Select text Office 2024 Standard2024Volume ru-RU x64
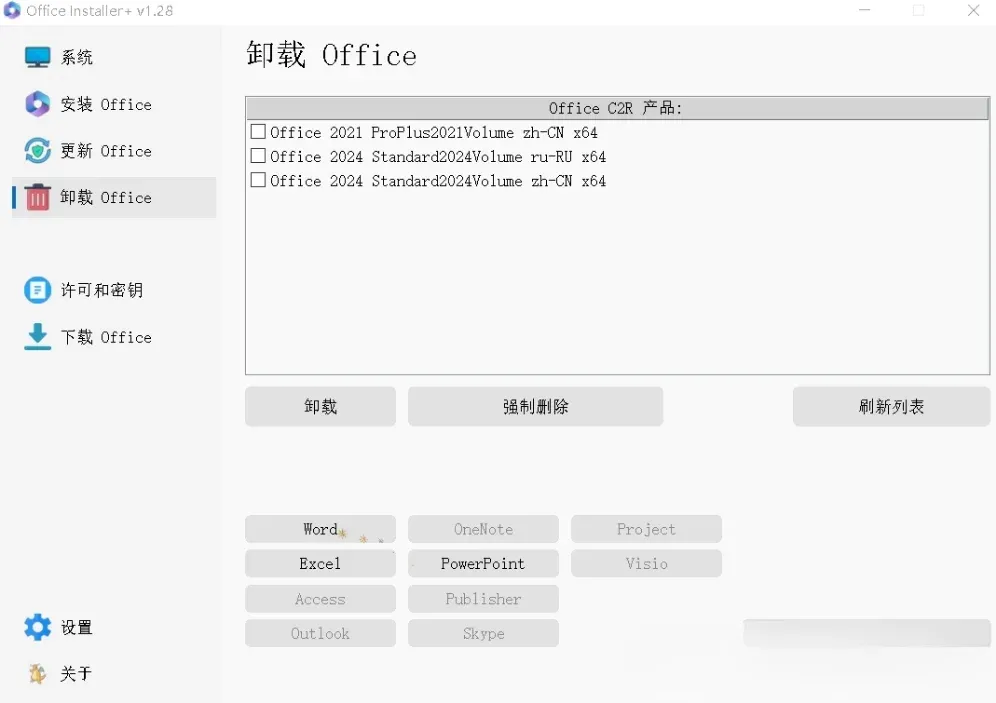 pos(438,156)
